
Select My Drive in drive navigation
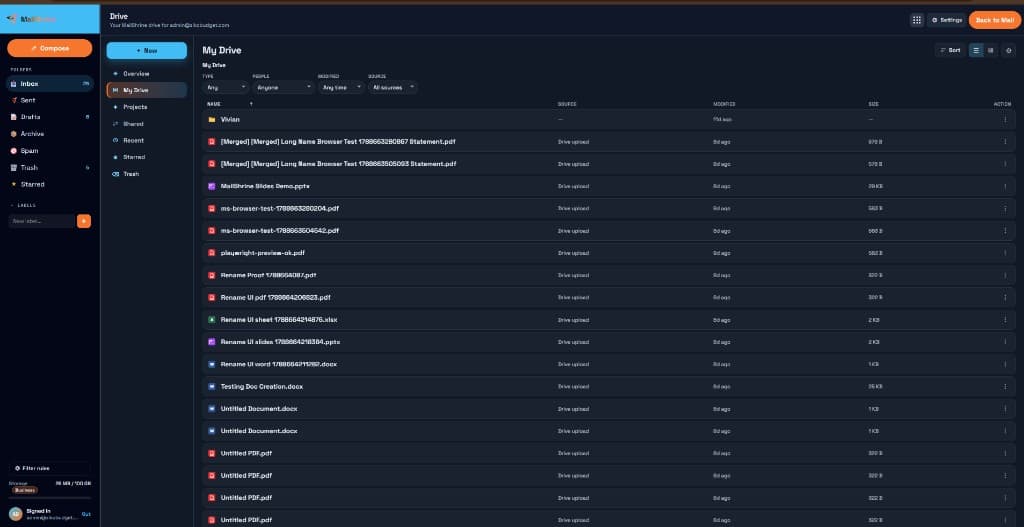pos(147,90)
